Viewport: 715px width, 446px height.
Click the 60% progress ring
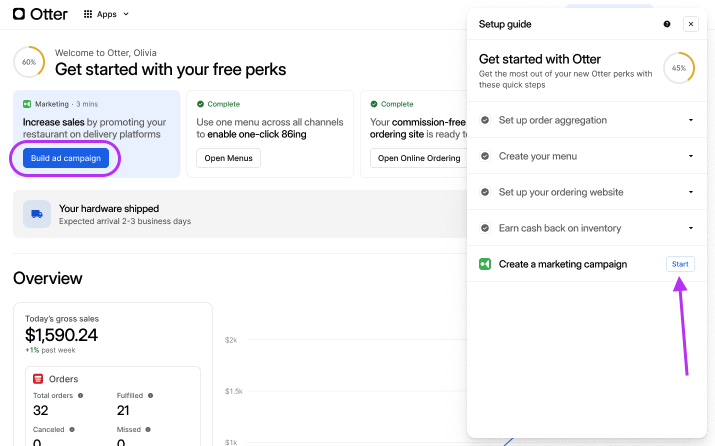tap(29, 62)
